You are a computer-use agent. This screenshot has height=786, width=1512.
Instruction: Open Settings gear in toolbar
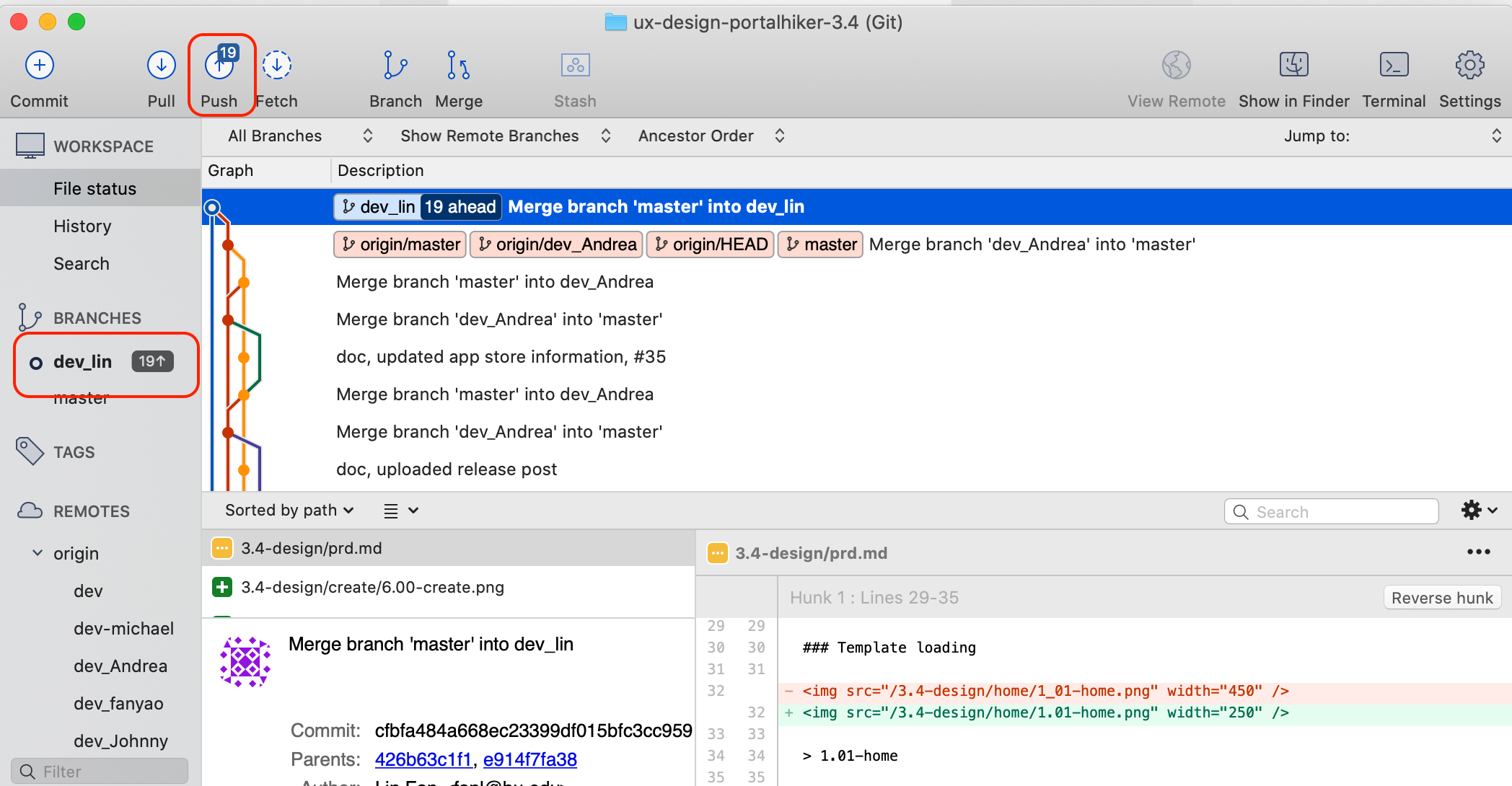(x=1469, y=66)
